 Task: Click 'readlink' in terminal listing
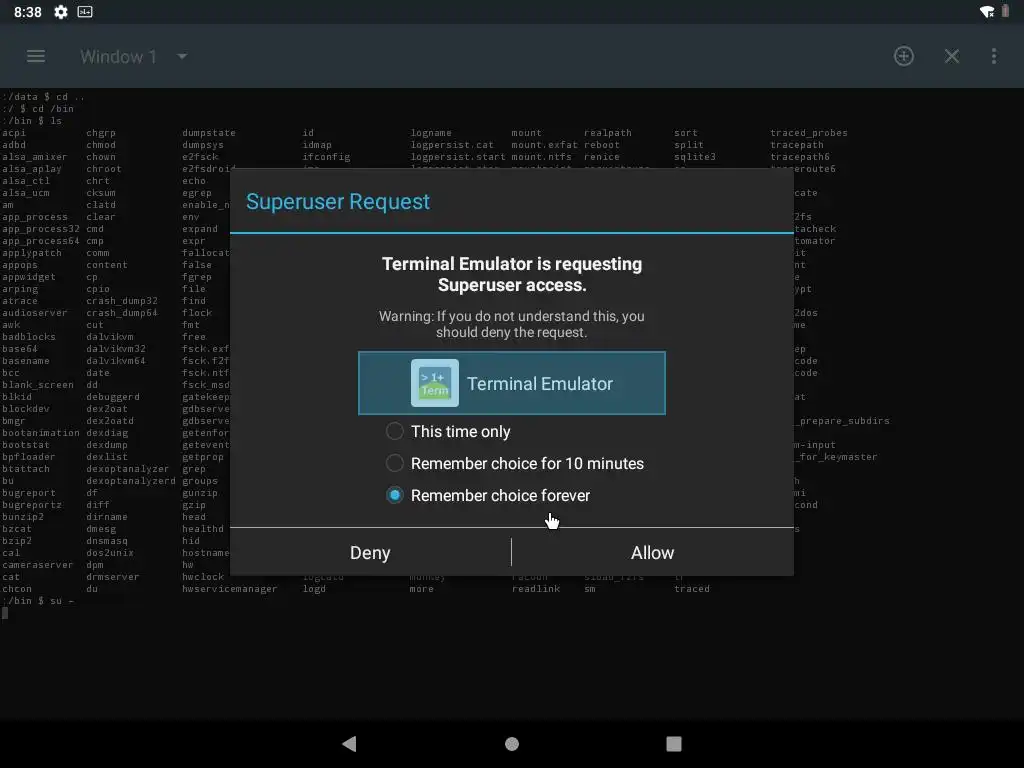[536, 589]
